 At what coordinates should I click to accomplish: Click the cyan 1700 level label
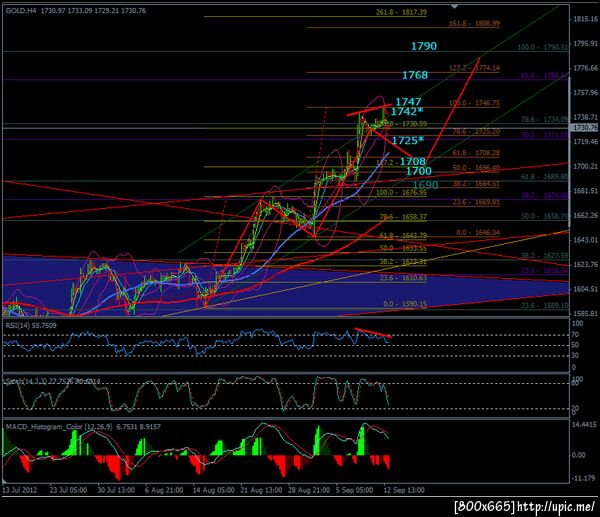click(x=419, y=171)
